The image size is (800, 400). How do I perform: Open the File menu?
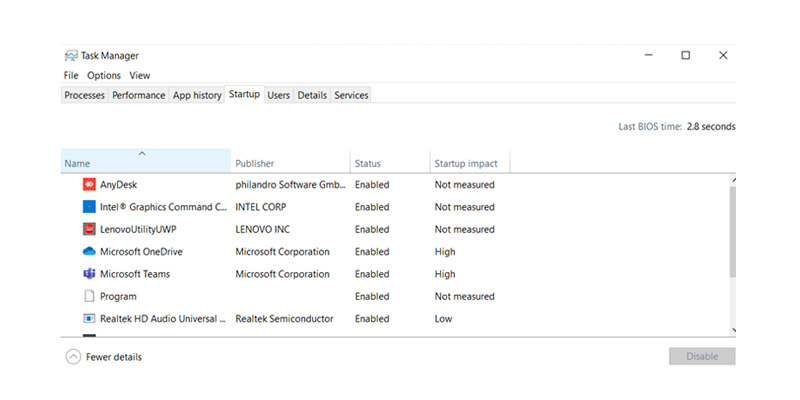point(71,76)
